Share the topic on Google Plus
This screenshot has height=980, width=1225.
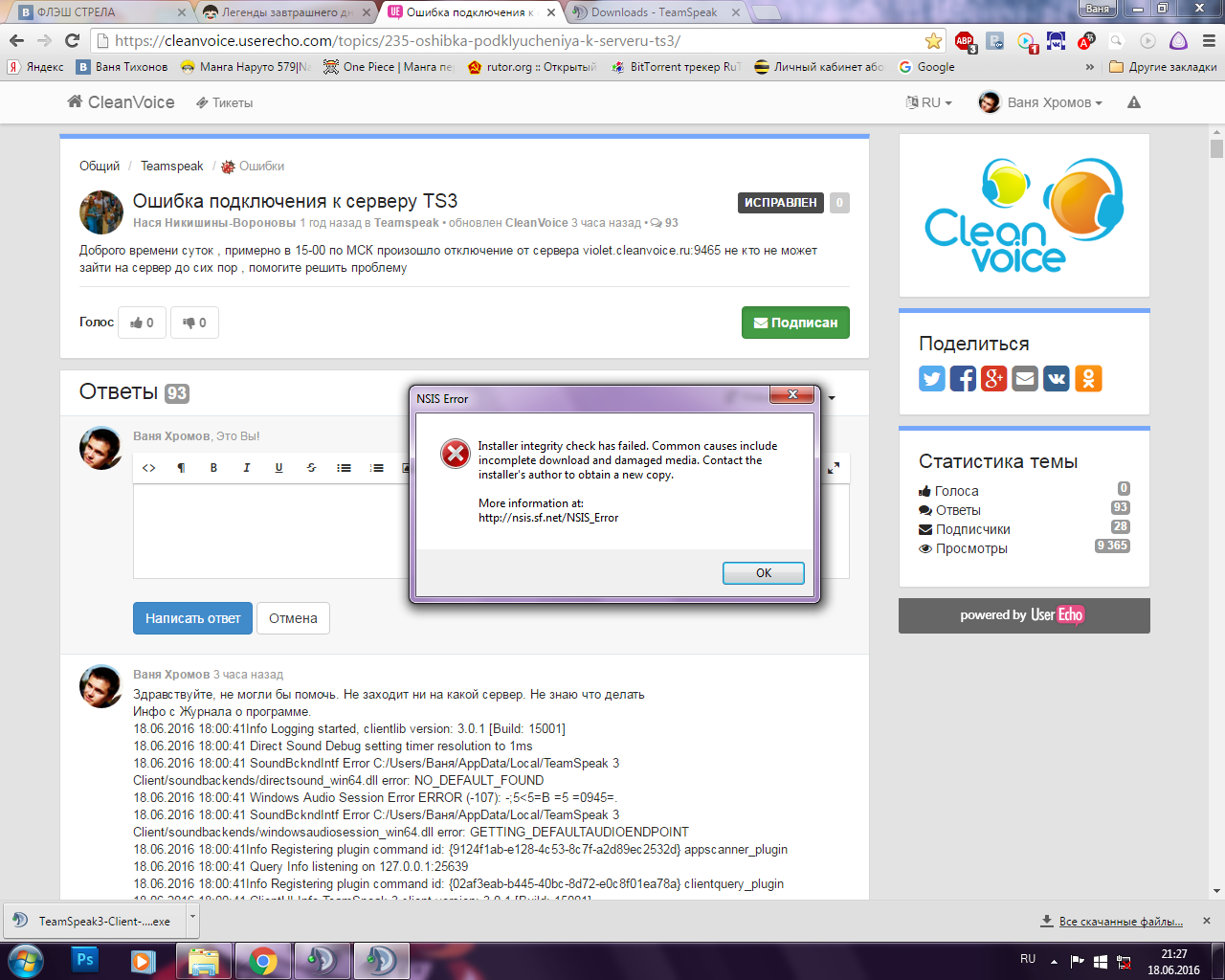(994, 378)
